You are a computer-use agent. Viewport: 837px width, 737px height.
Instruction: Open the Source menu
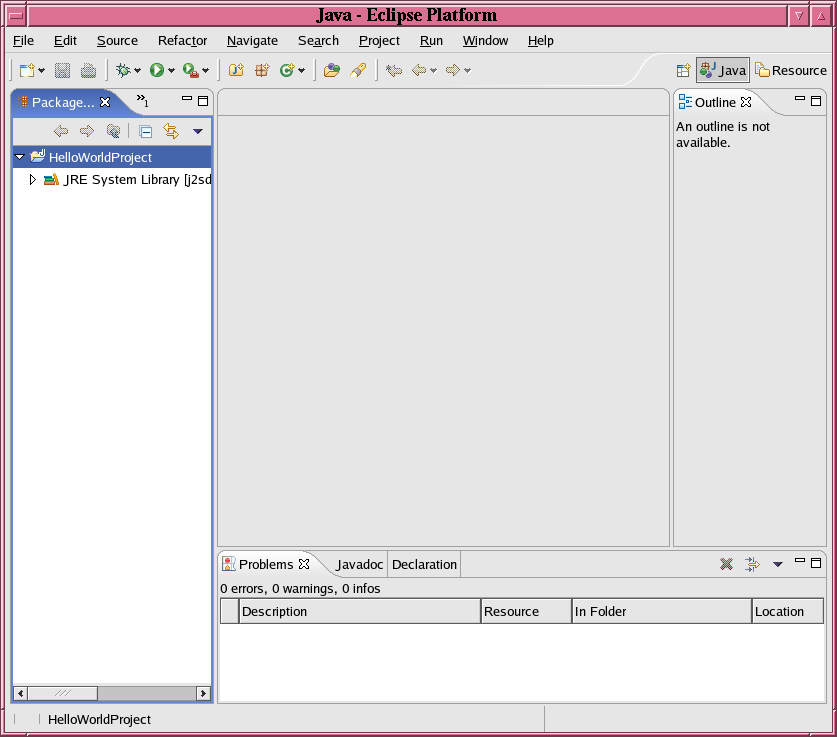point(117,41)
